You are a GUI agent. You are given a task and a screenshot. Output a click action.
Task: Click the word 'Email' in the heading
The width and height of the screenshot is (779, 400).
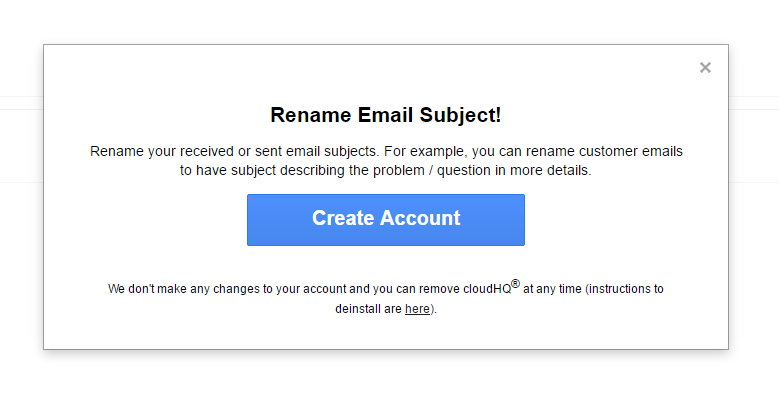click(385, 115)
